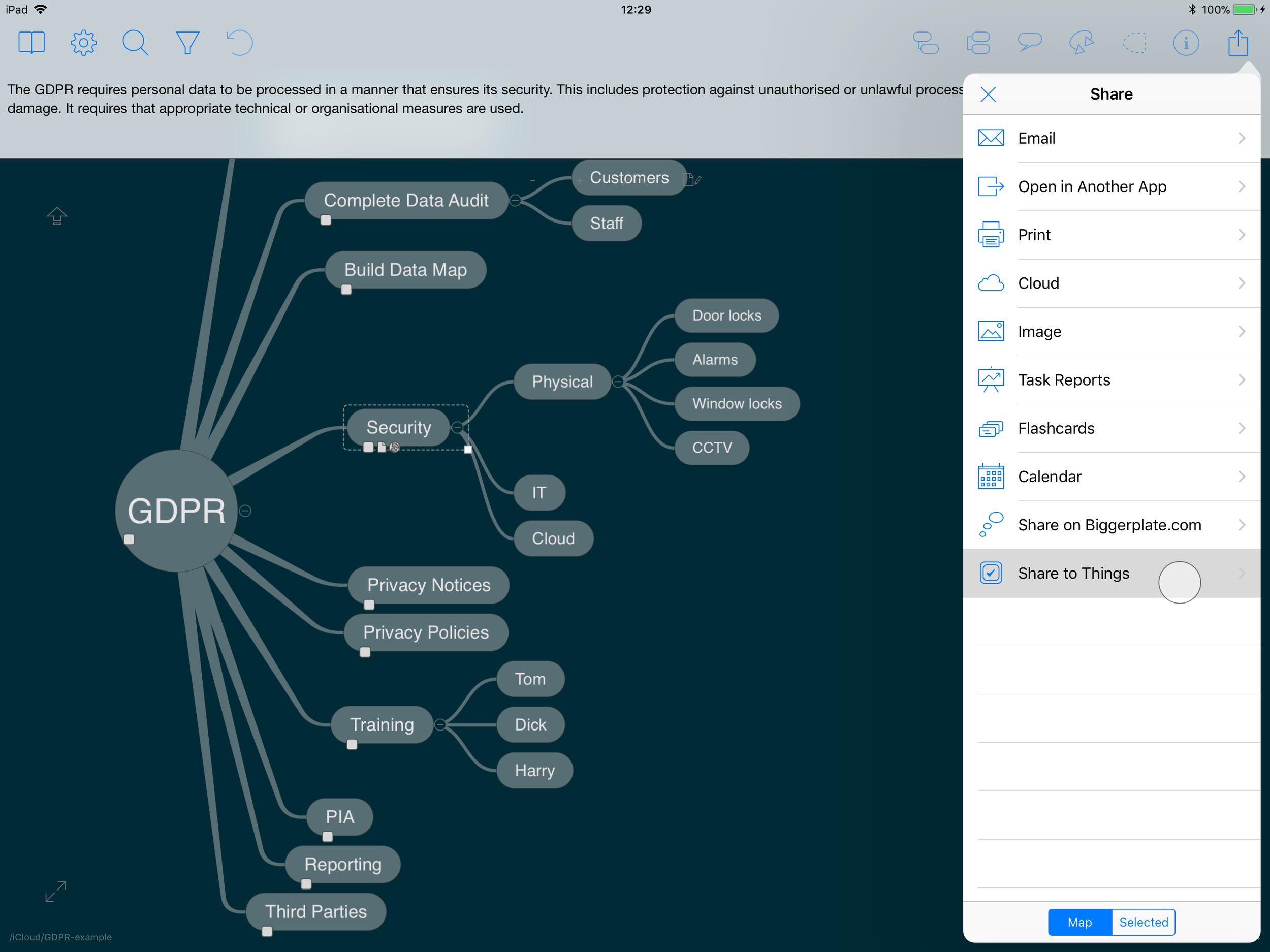Viewport: 1270px width, 952px height.
Task: Tap the undo arrow icon
Action: point(239,43)
